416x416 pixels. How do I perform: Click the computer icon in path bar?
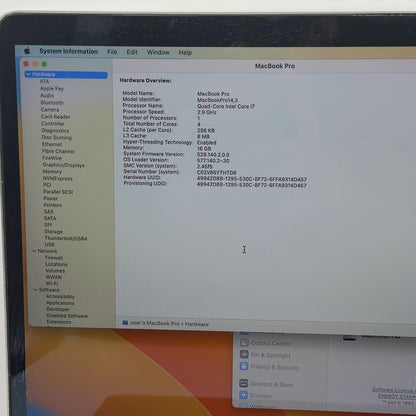pos(125,323)
